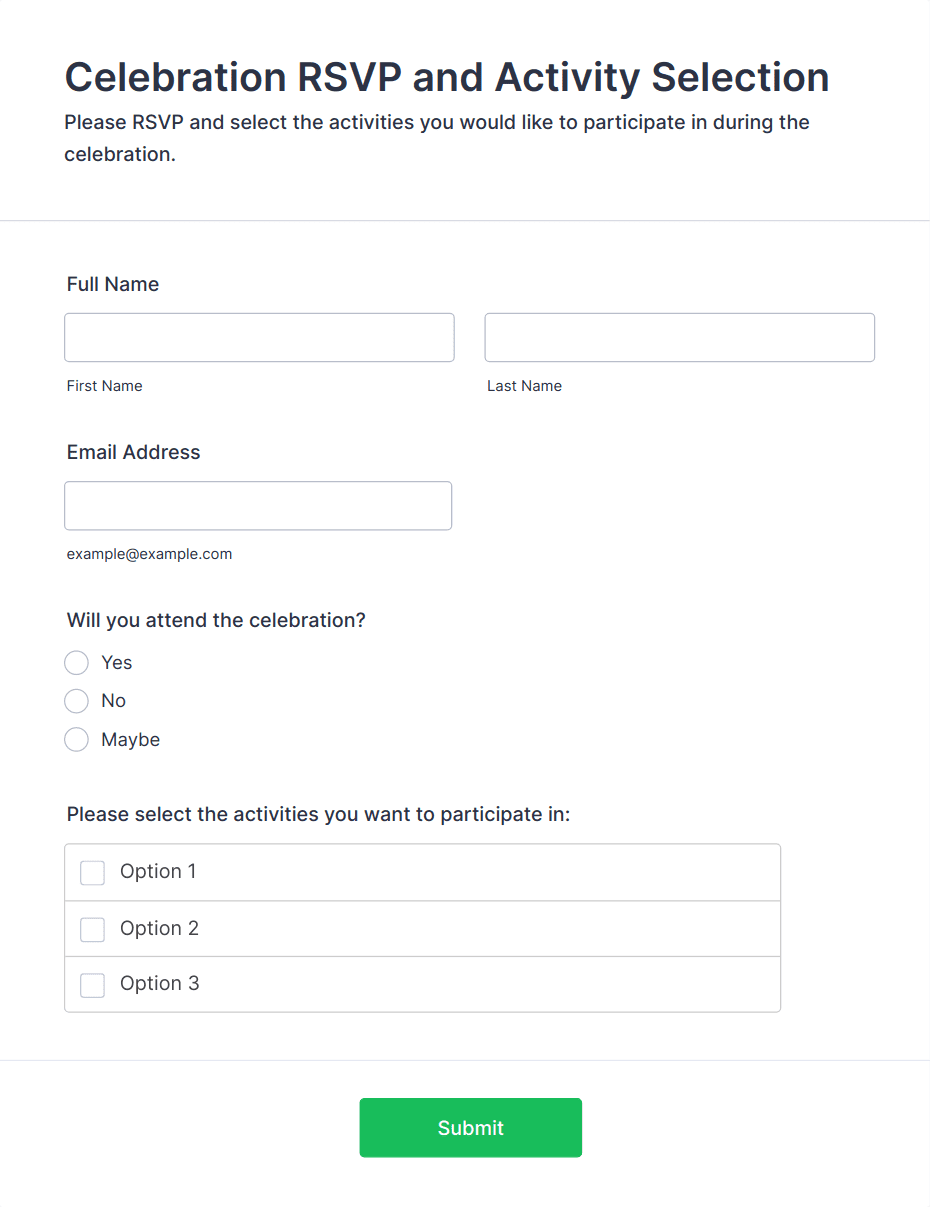Choose the No radio button

click(77, 701)
